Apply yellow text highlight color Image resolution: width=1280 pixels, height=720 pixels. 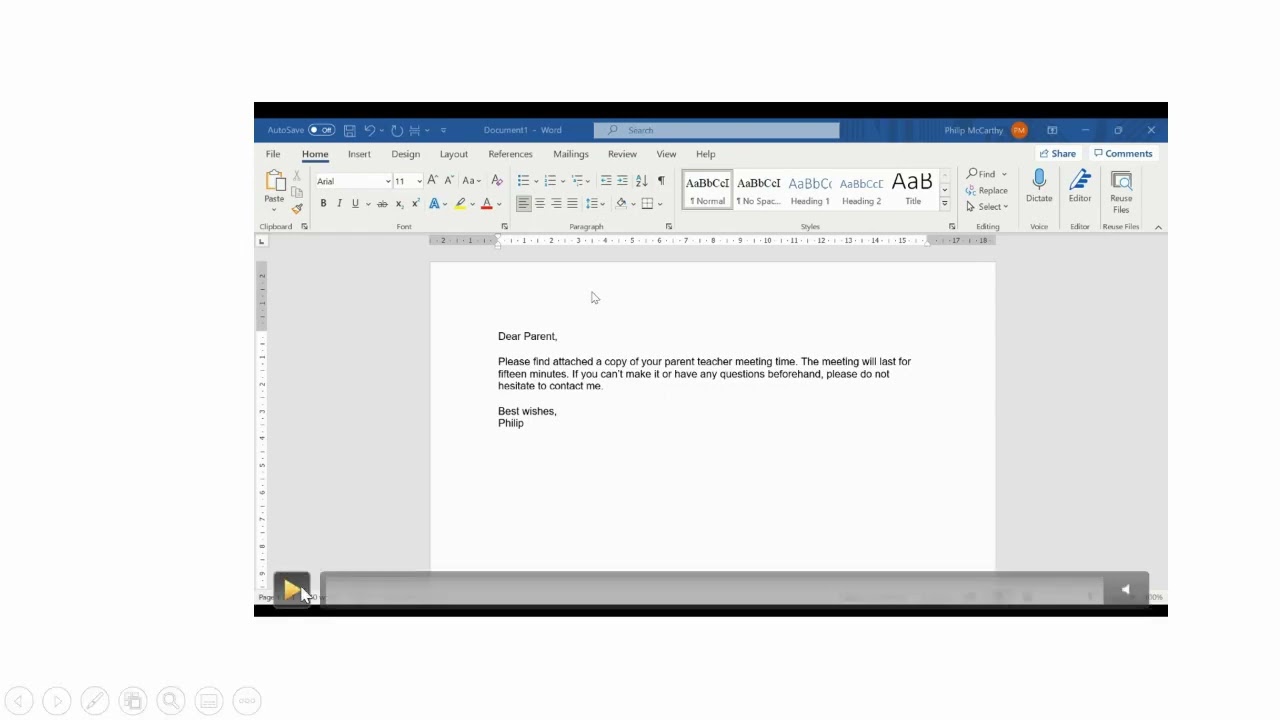click(x=460, y=204)
